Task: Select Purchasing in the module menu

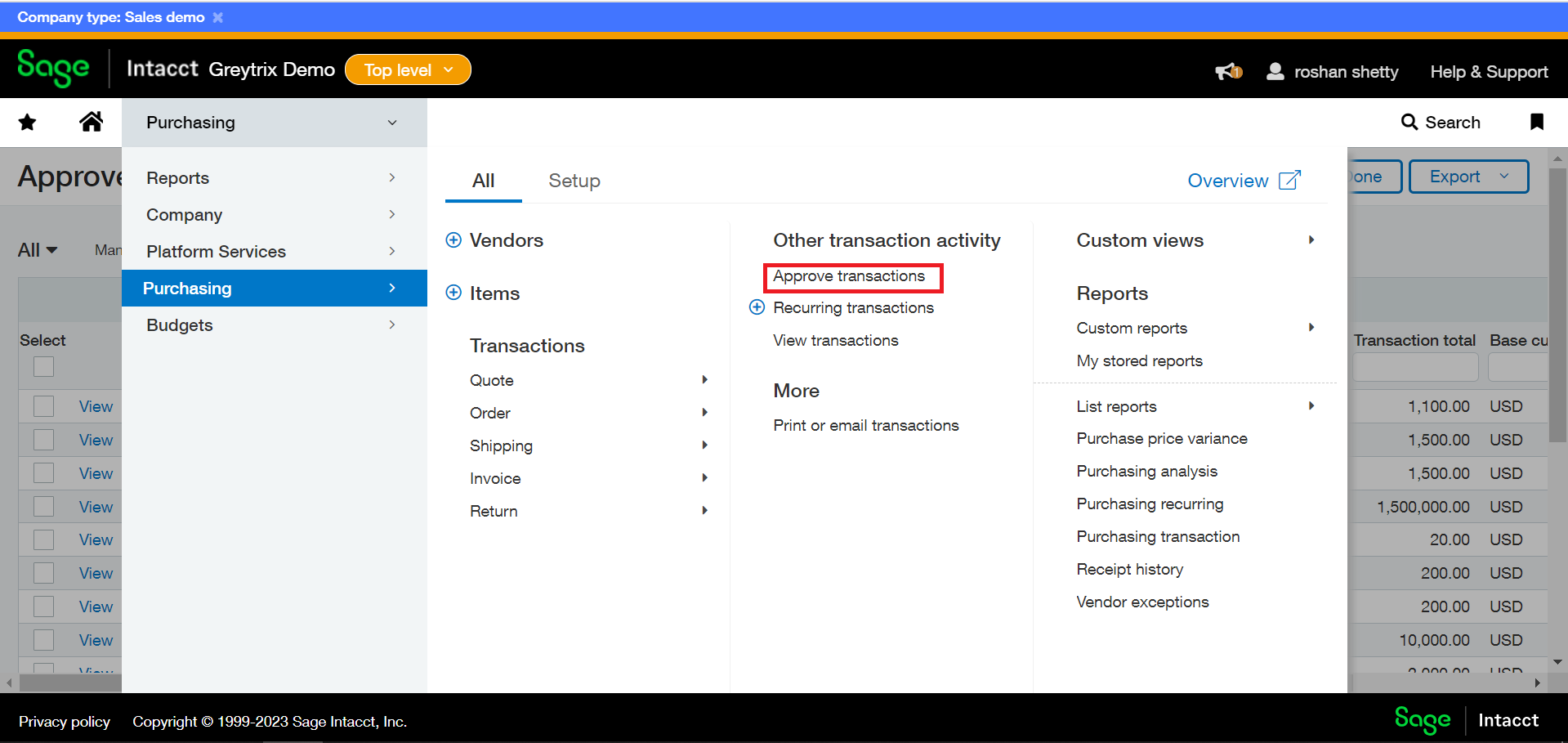Action: pyautogui.click(x=274, y=288)
